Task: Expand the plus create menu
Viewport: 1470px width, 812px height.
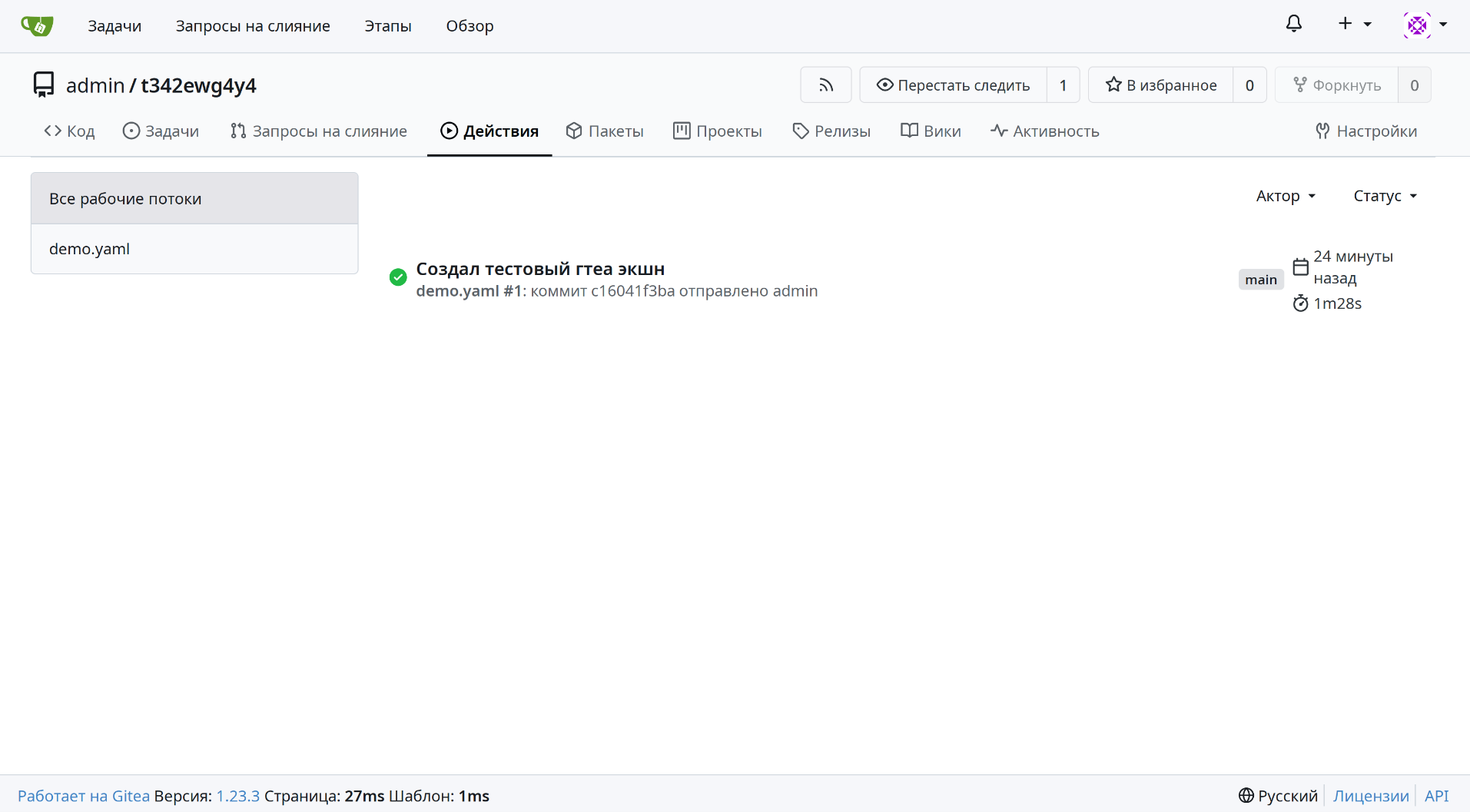Action: click(x=1355, y=25)
